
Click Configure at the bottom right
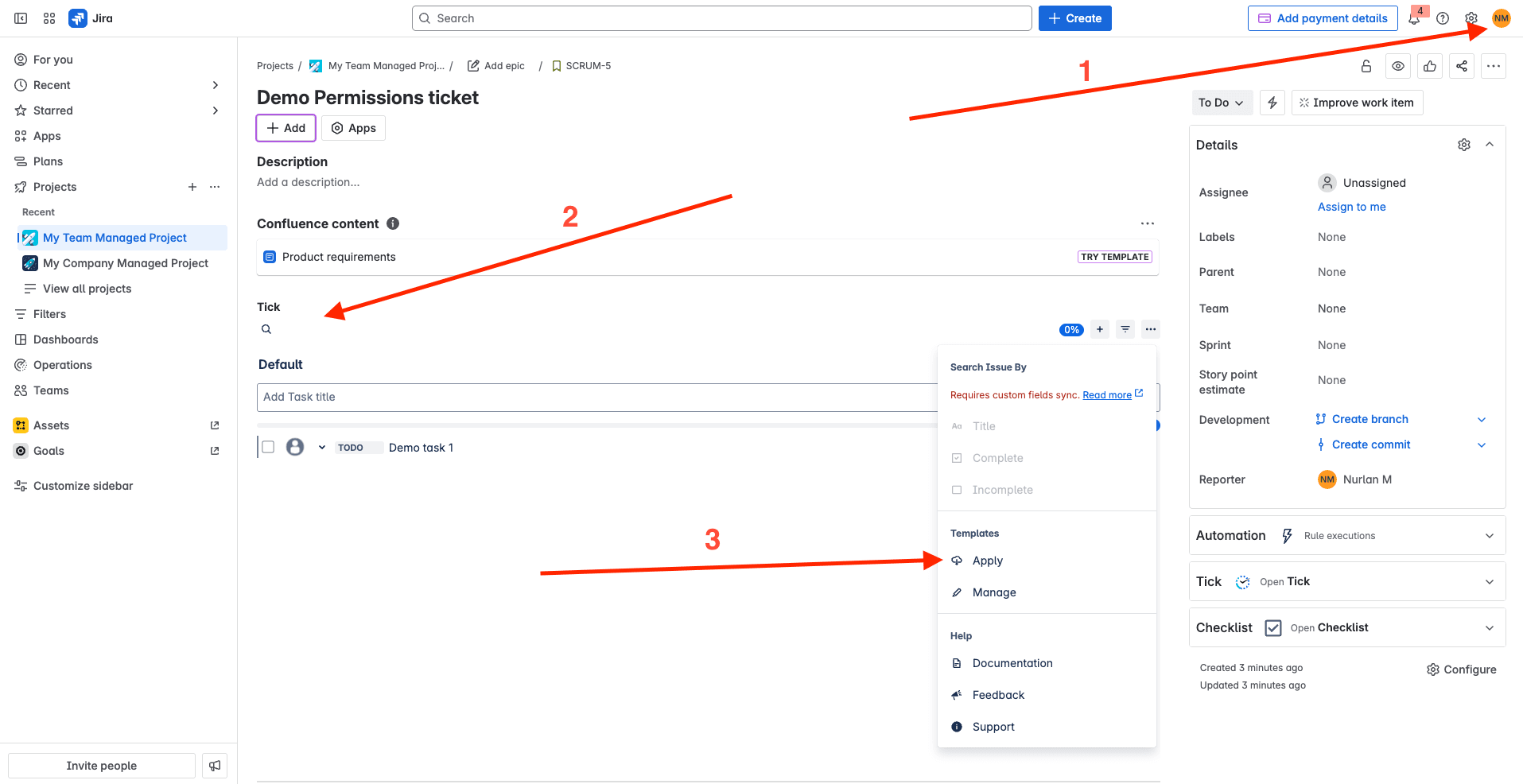point(1462,670)
